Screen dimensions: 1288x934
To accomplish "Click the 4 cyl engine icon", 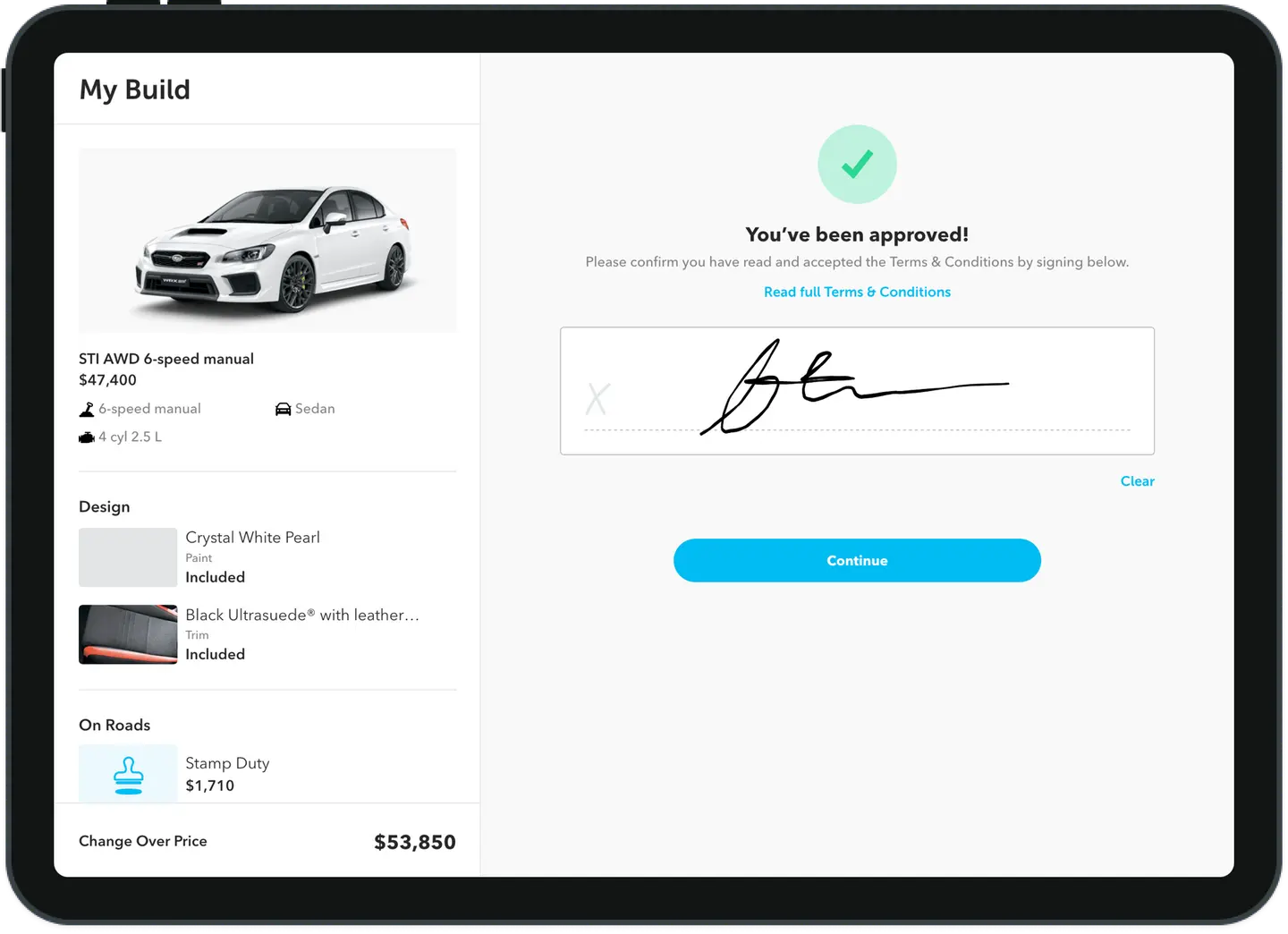I will click(87, 437).
